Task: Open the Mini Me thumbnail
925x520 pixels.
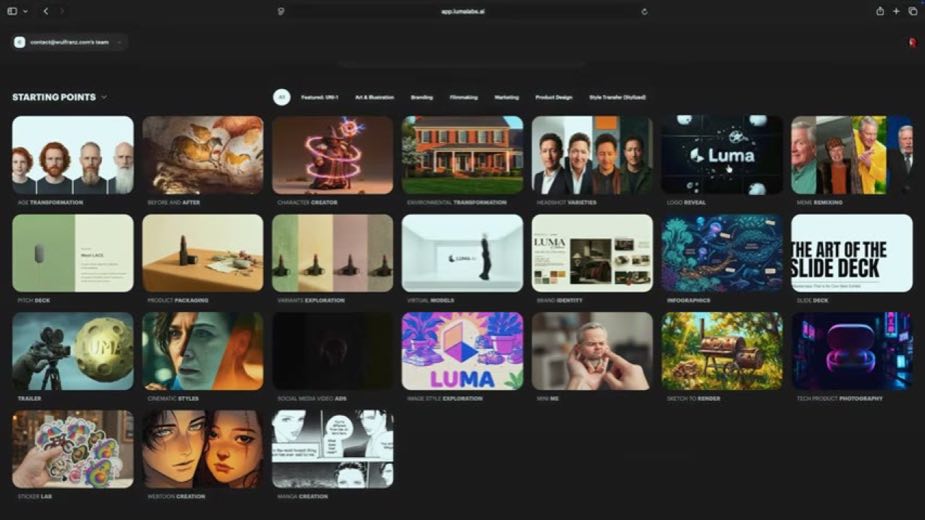Action: (x=592, y=351)
